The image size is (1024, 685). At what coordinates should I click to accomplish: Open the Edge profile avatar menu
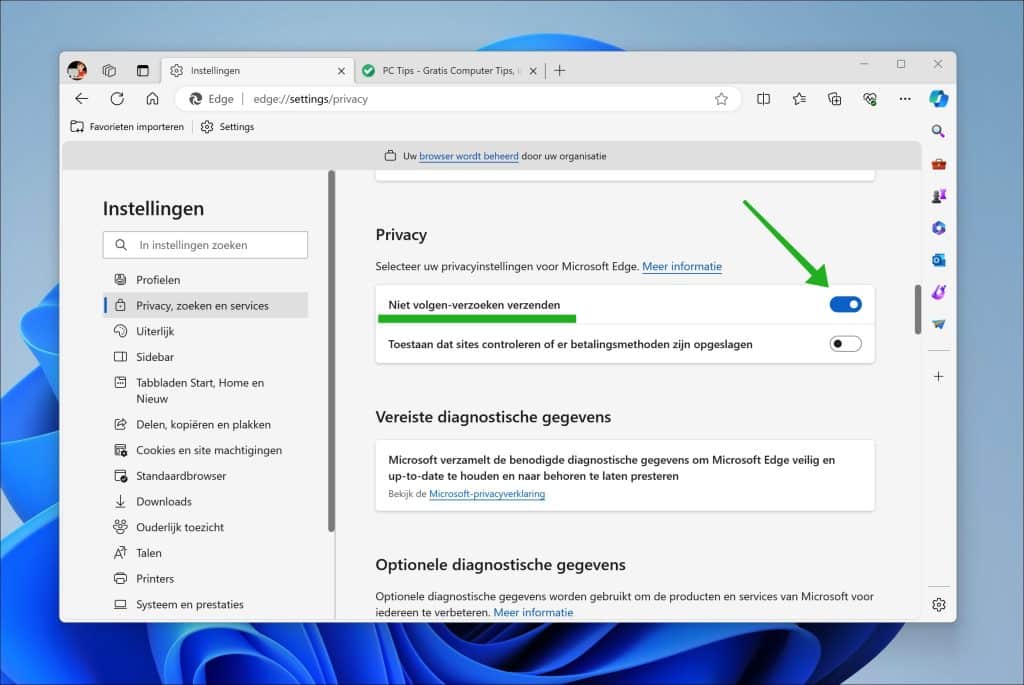(x=77, y=70)
